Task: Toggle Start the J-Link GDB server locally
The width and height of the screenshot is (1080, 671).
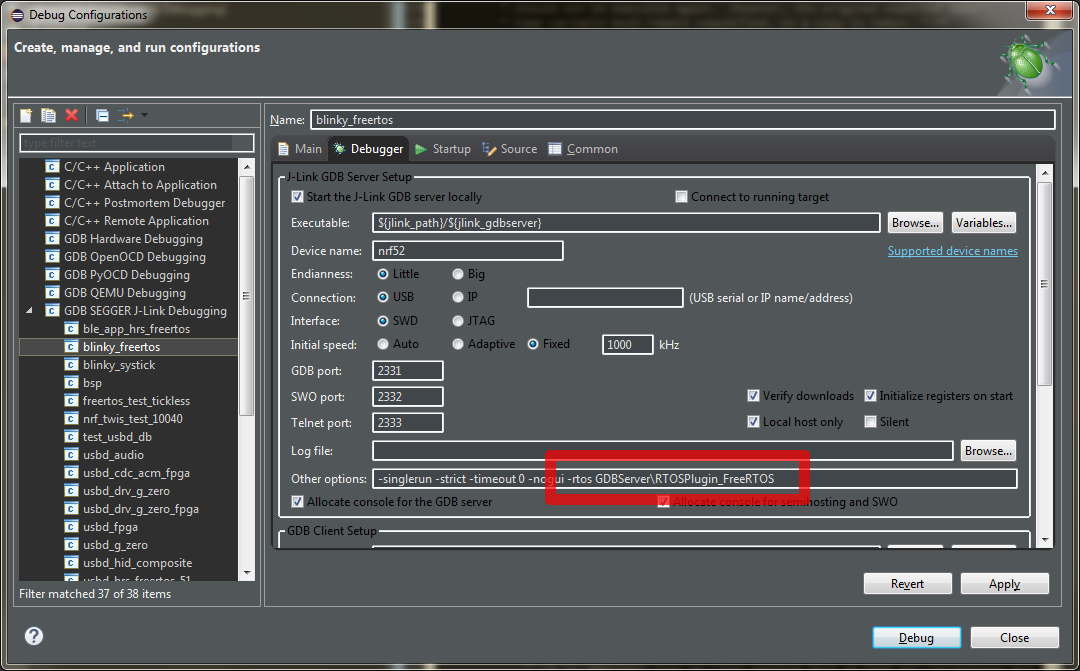Action: (x=298, y=196)
